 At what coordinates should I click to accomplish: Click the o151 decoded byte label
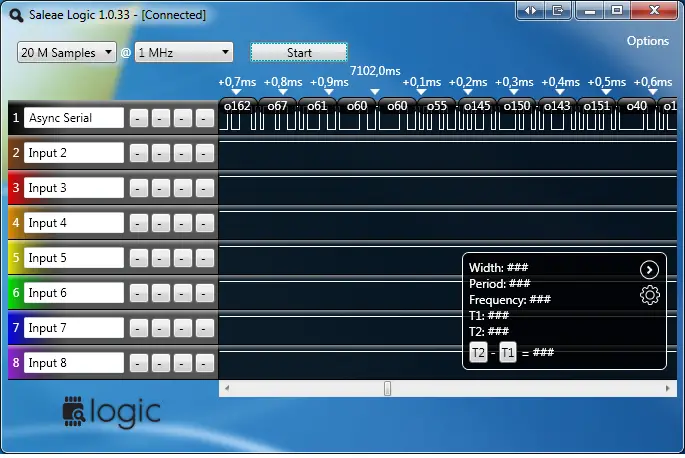597,106
